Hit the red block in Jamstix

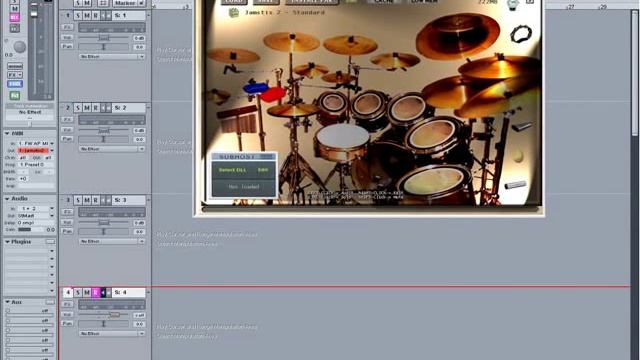click(x=273, y=94)
